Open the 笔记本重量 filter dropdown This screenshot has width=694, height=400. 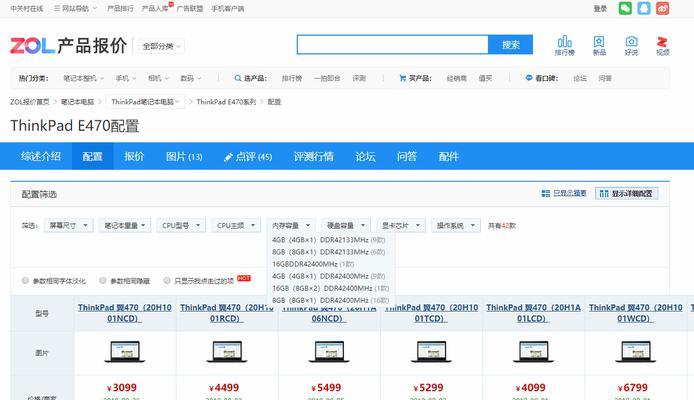click(x=125, y=225)
